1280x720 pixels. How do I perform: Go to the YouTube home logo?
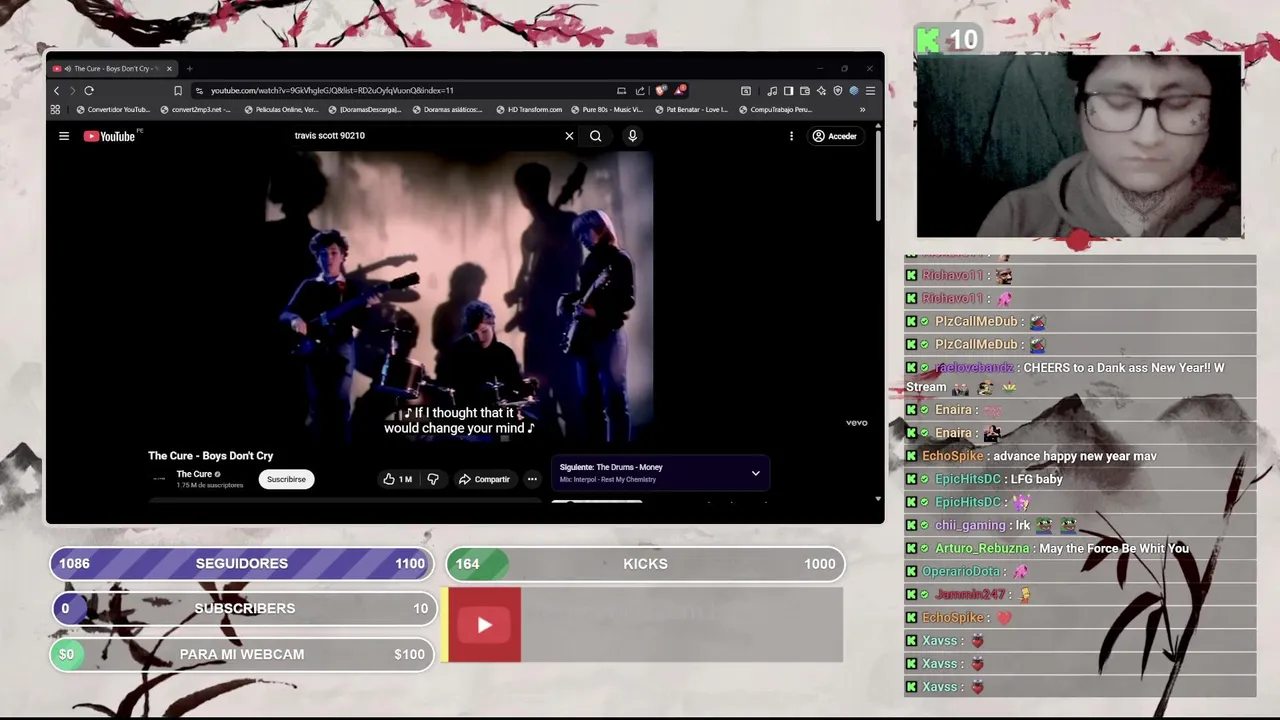pos(109,136)
